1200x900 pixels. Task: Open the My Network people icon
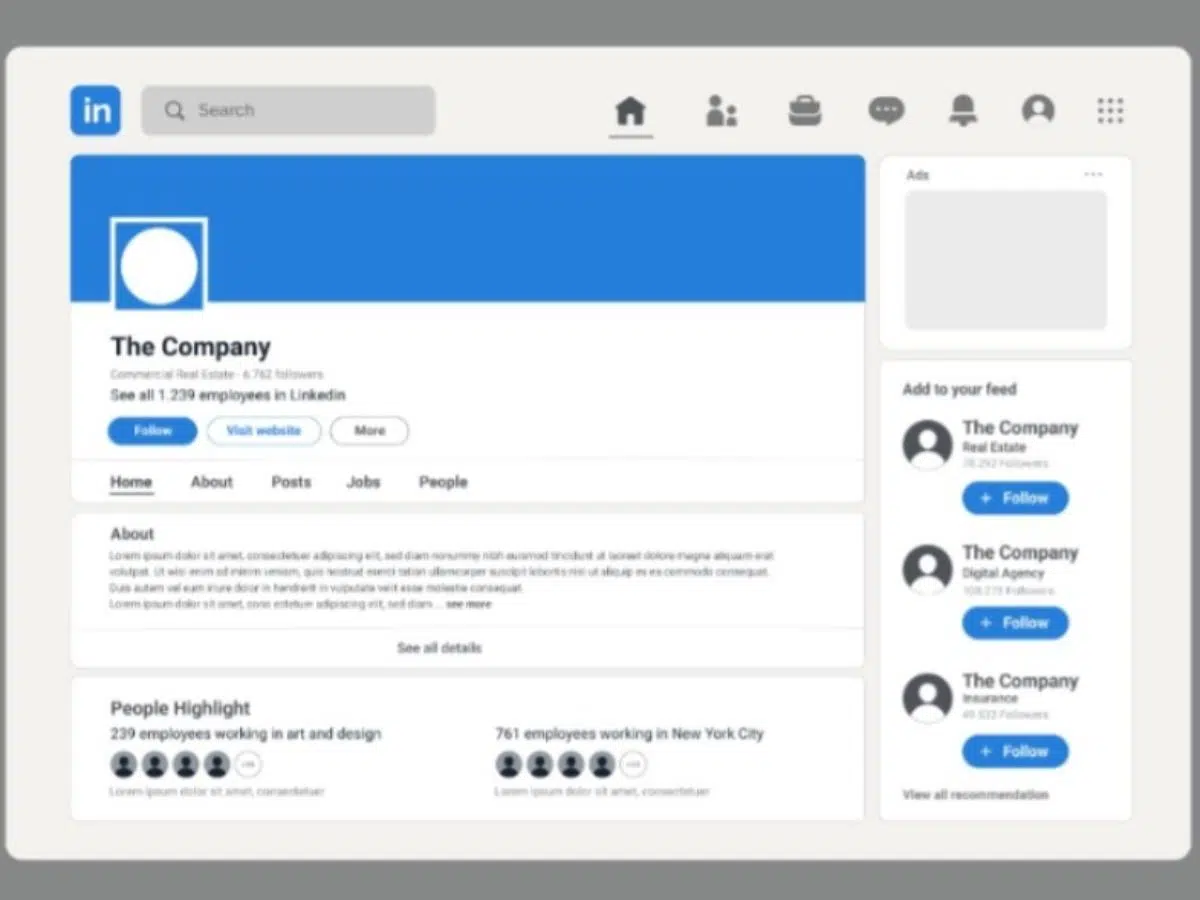click(x=721, y=111)
